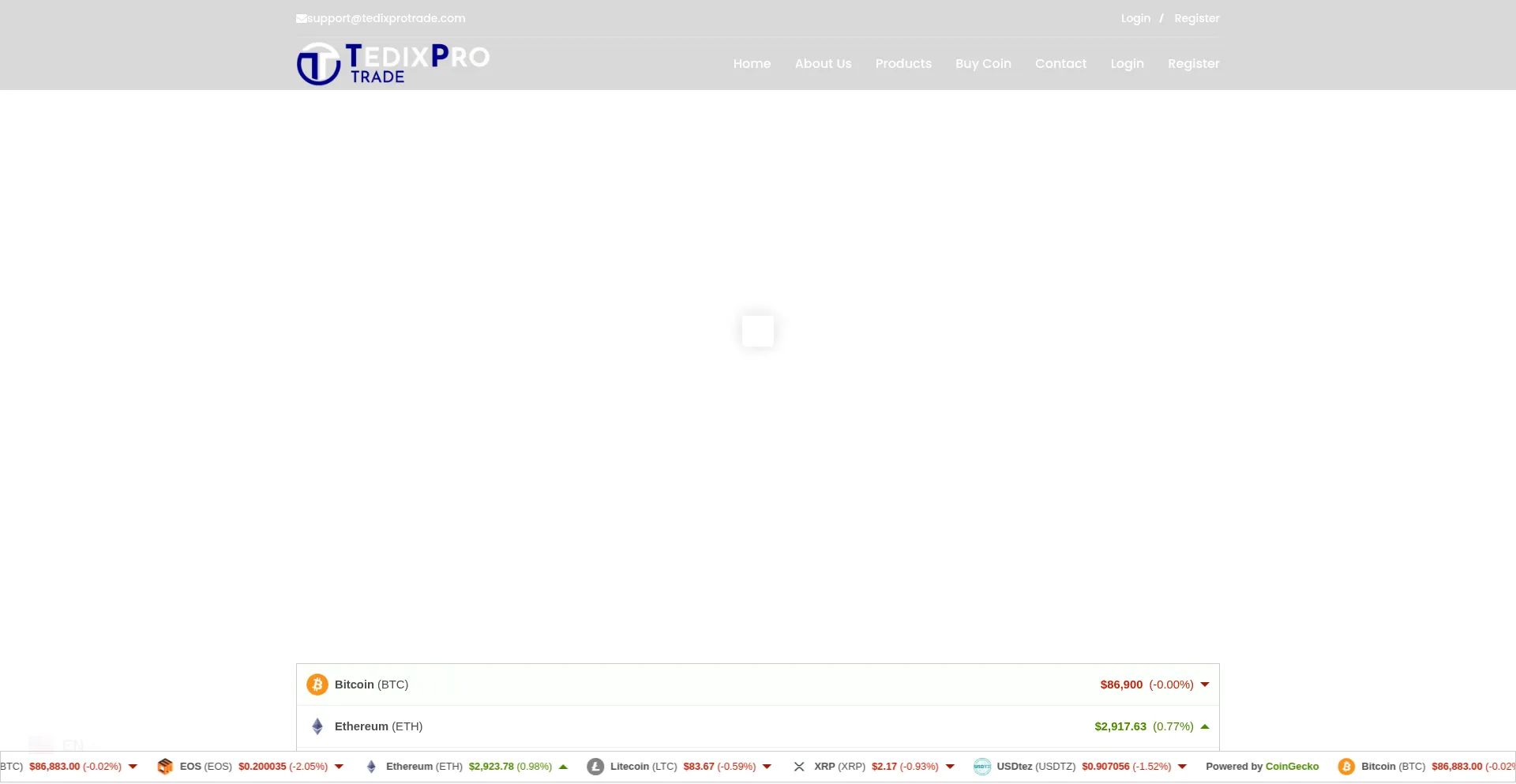Click the Ethereum icon in the price list
The image size is (1516, 784).
point(317,726)
